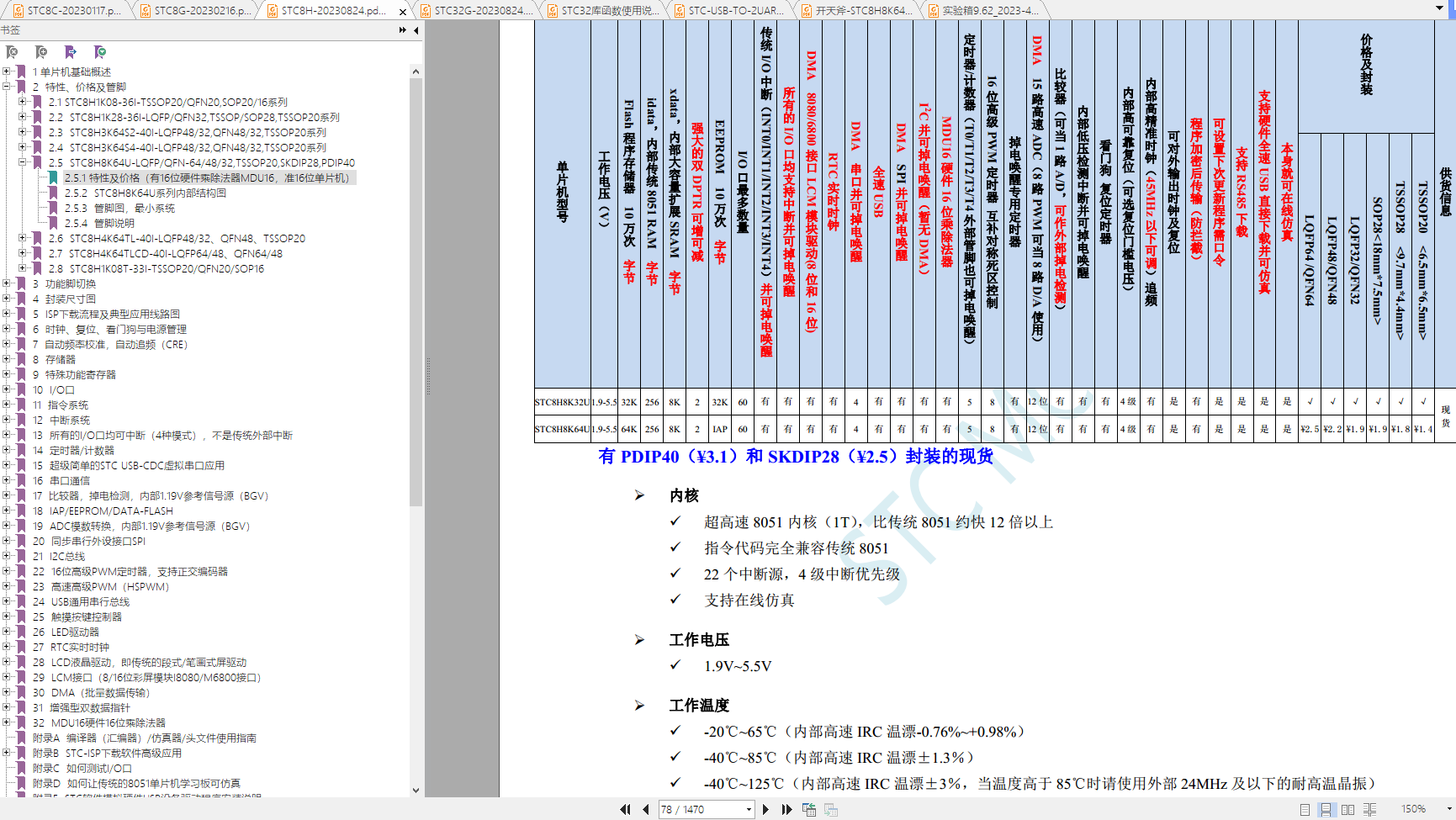Open bookmark 19 ADC模数转换
Screen dimensions: 1456x820
tap(141, 526)
